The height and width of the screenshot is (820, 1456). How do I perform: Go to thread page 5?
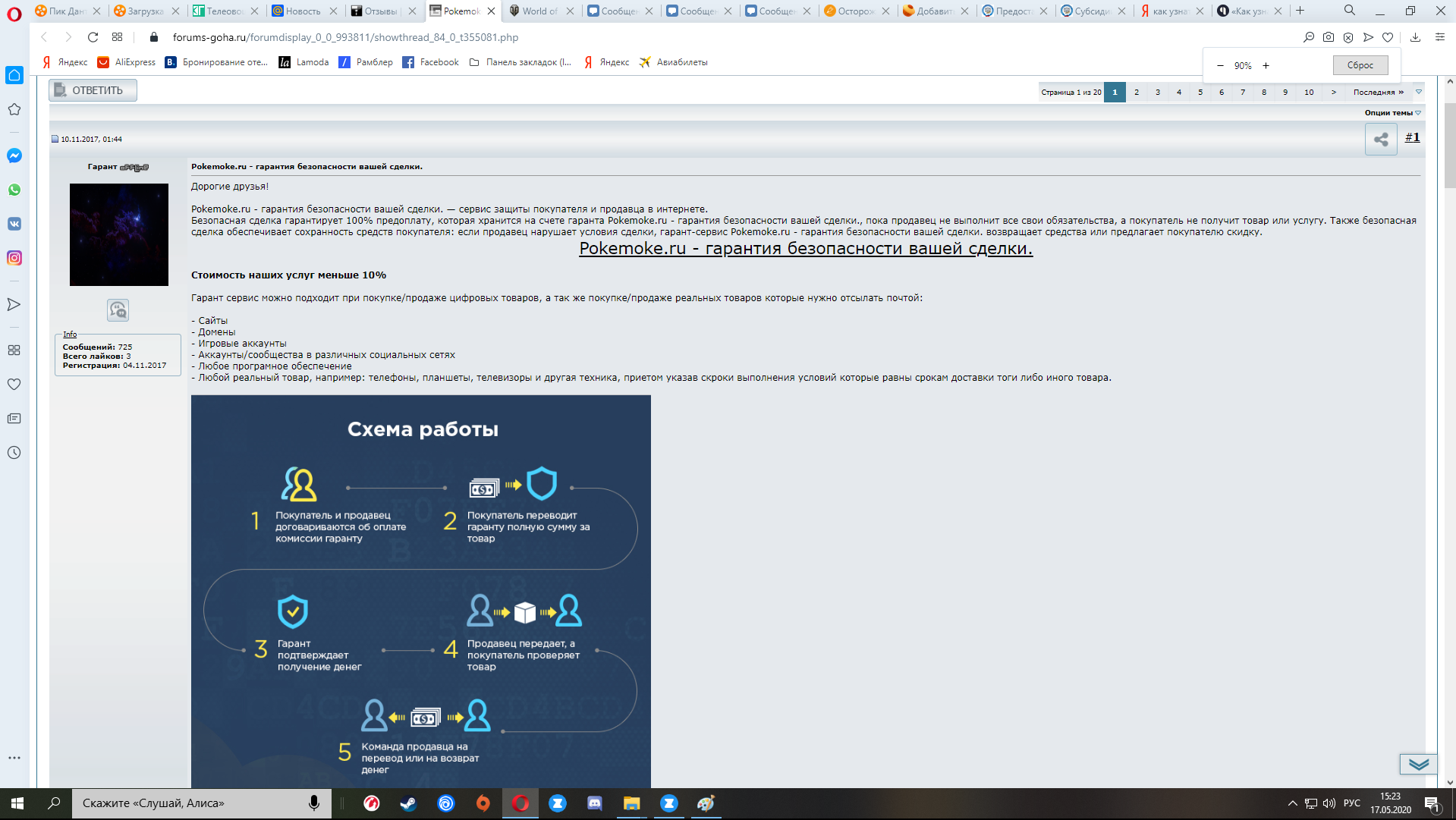tap(1200, 92)
